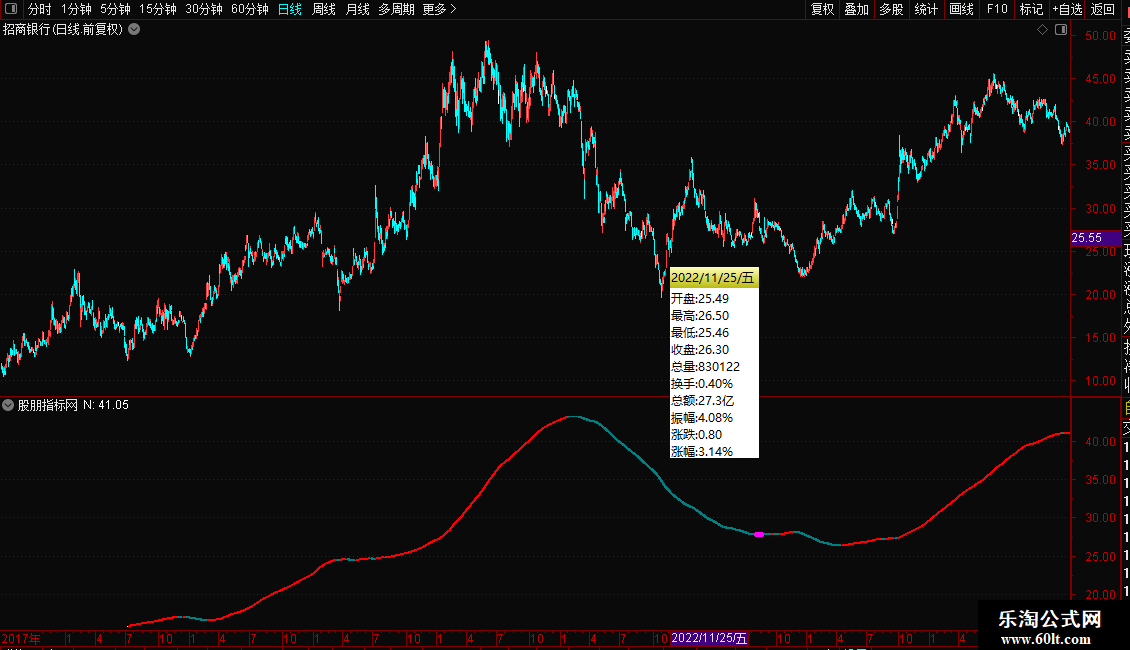The width and height of the screenshot is (1130, 650).
Task: Switch to 月线 monthly chart
Action: (357, 9)
